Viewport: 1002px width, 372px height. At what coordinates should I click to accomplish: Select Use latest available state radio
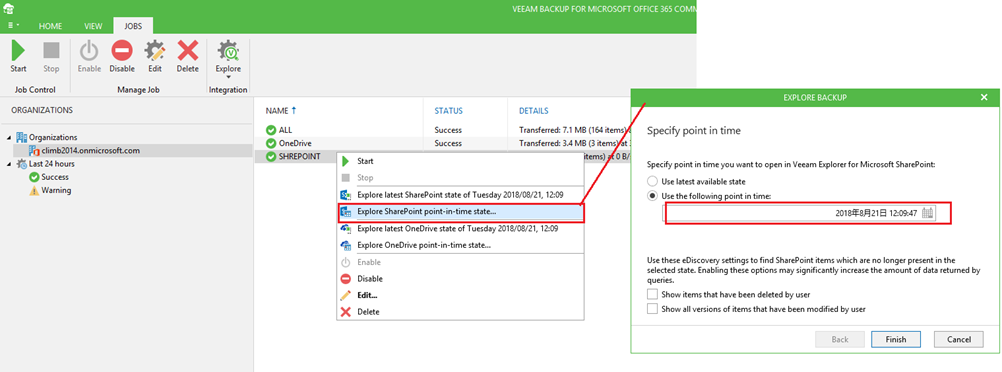(652, 182)
